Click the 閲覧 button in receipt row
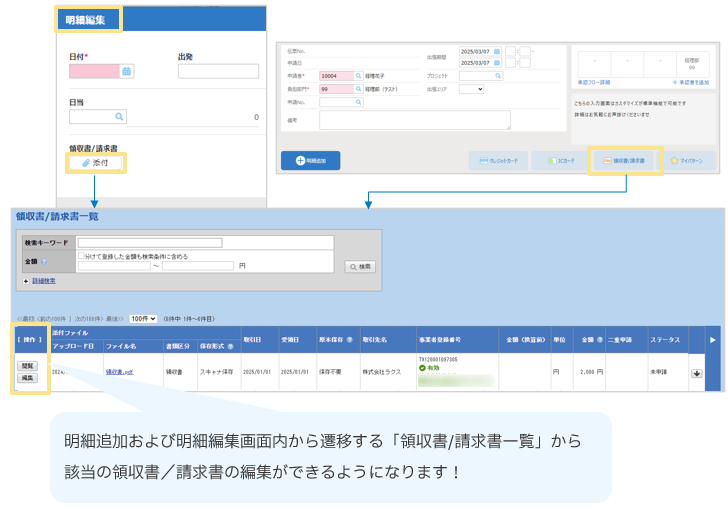The image size is (728, 509). 28,366
